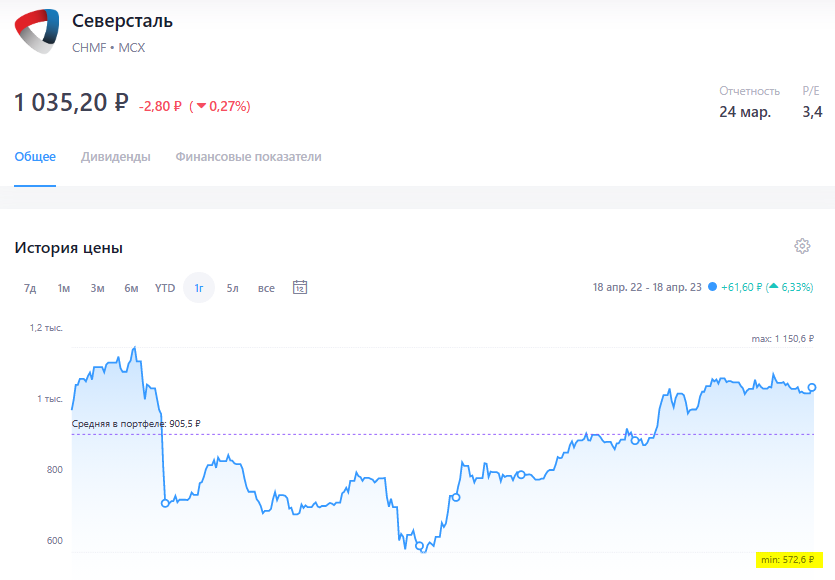Viewport: 835px width, 580px height.
Task: Open the custom date range calendar icon
Action: (300, 288)
